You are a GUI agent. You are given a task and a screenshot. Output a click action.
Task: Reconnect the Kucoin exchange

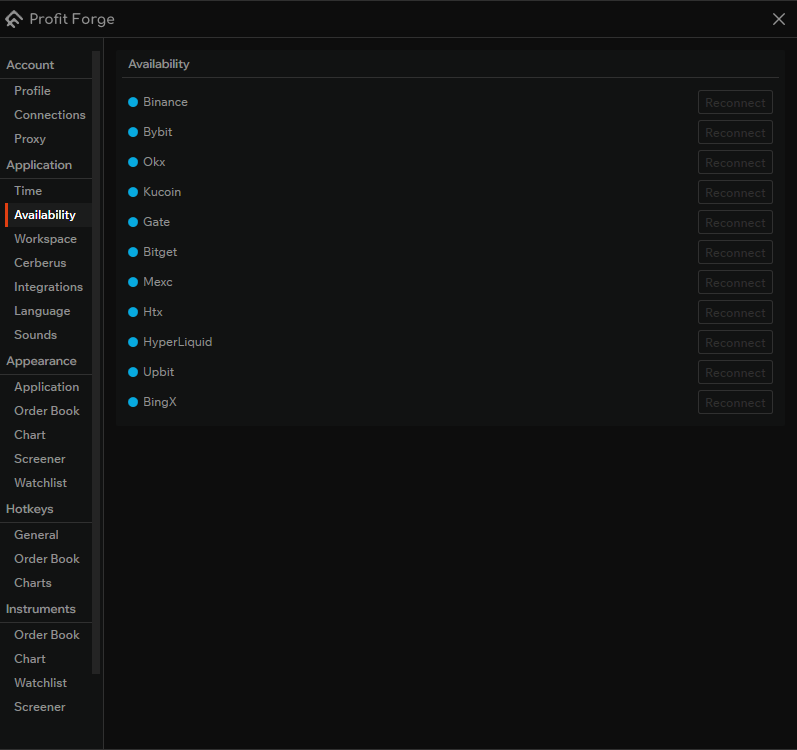pyautogui.click(x=735, y=193)
